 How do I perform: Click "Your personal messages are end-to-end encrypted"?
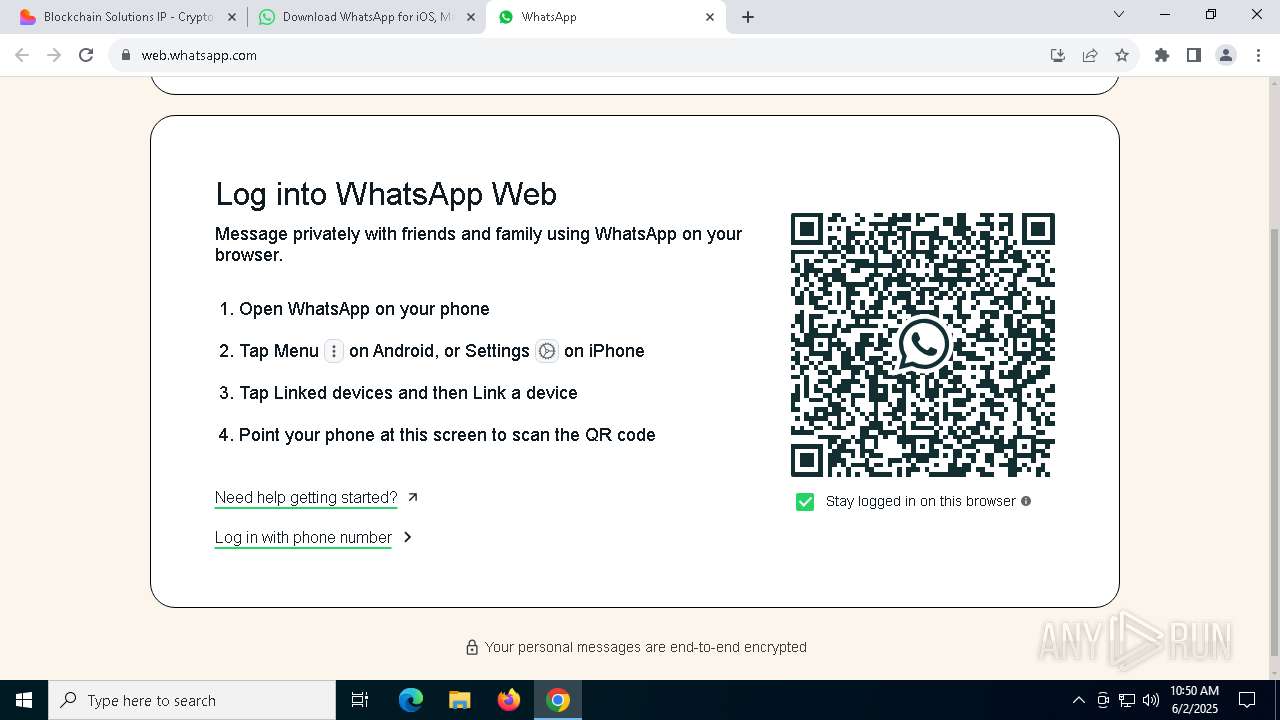pyautogui.click(x=646, y=647)
